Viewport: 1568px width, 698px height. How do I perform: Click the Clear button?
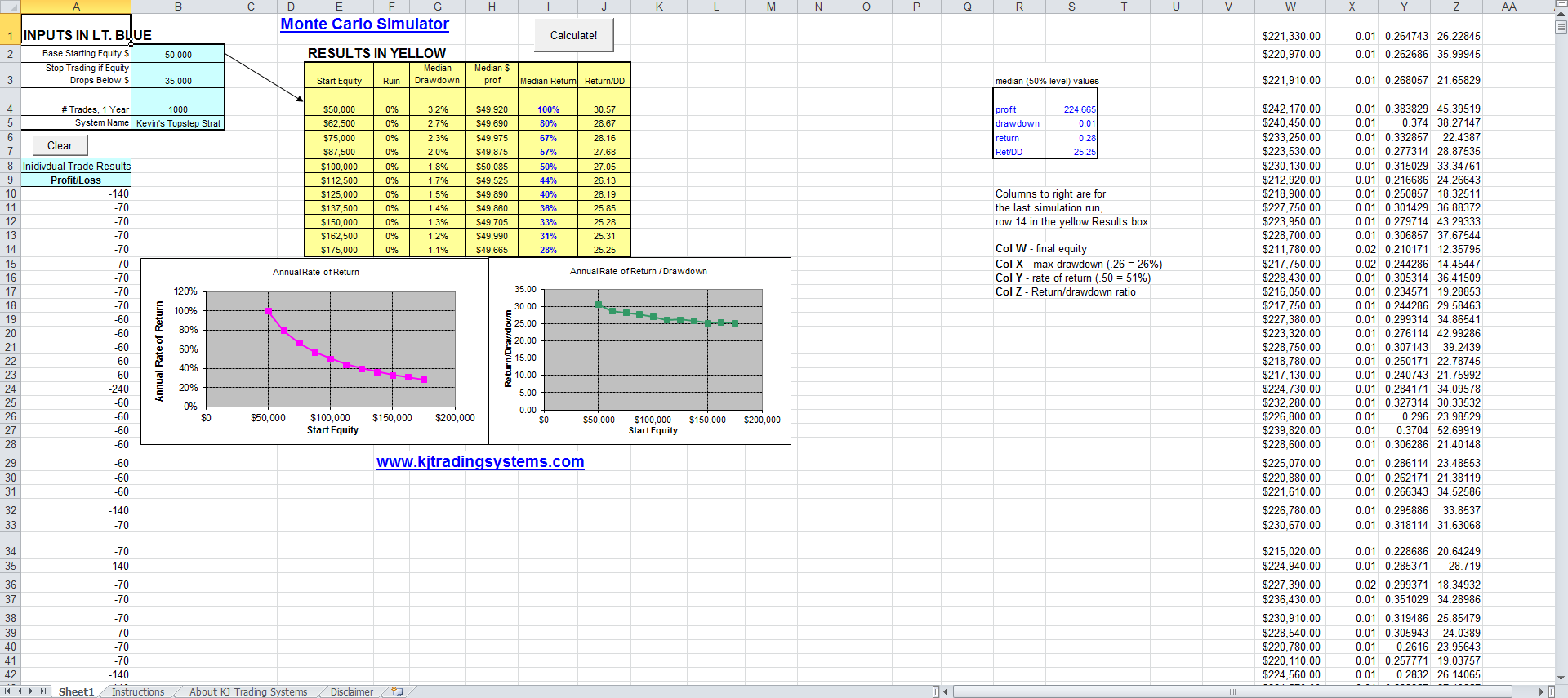coord(60,145)
